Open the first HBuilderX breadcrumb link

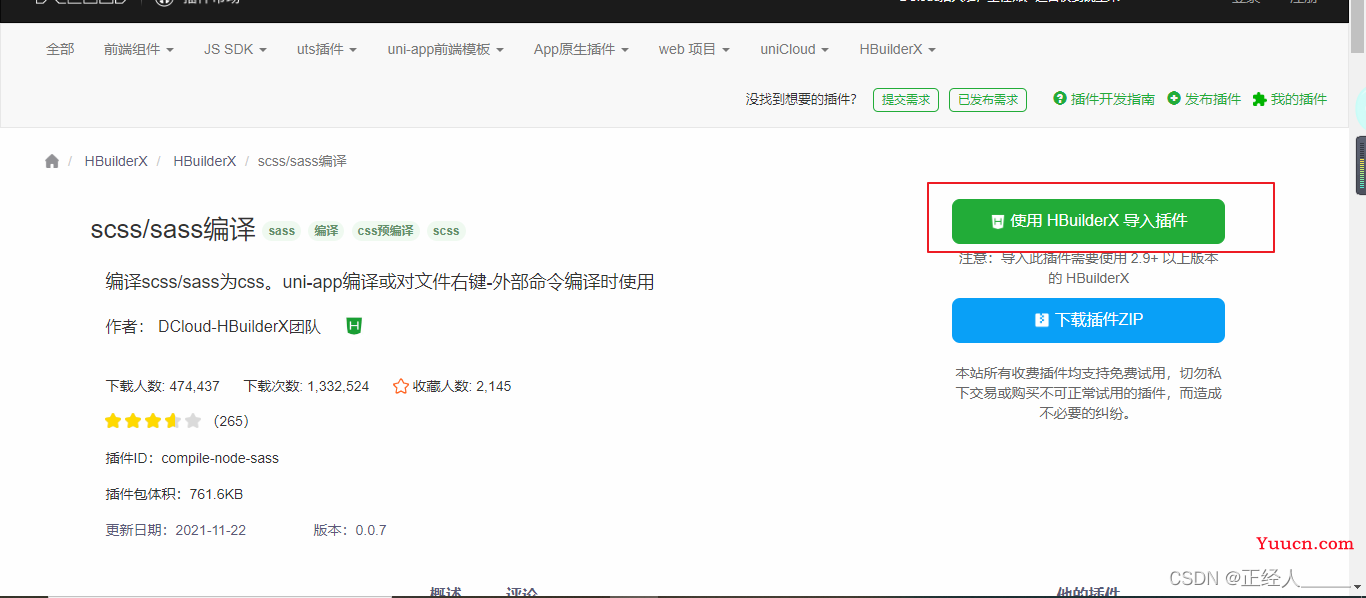click(116, 161)
